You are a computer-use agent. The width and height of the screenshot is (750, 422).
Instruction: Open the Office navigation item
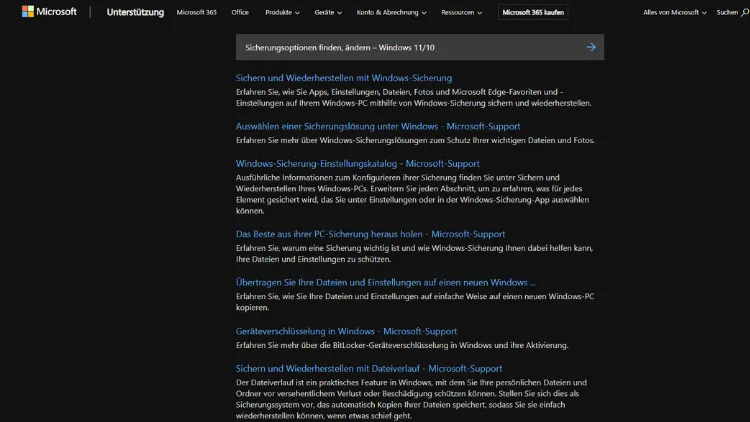240,12
